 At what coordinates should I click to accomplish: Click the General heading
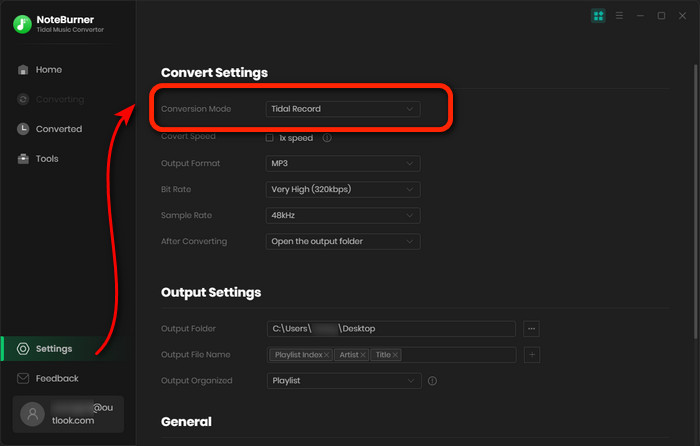pyautogui.click(x=186, y=421)
